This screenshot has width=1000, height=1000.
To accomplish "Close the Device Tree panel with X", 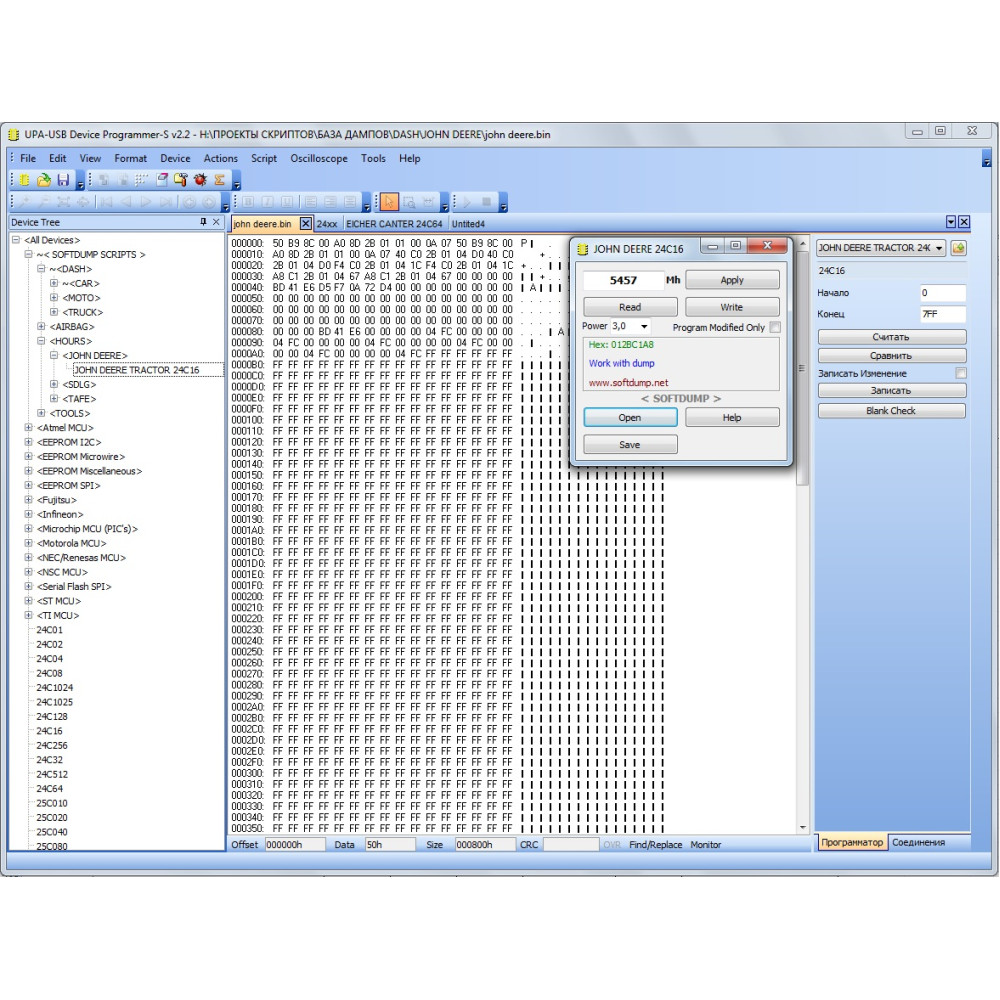I will coord(216,222).
